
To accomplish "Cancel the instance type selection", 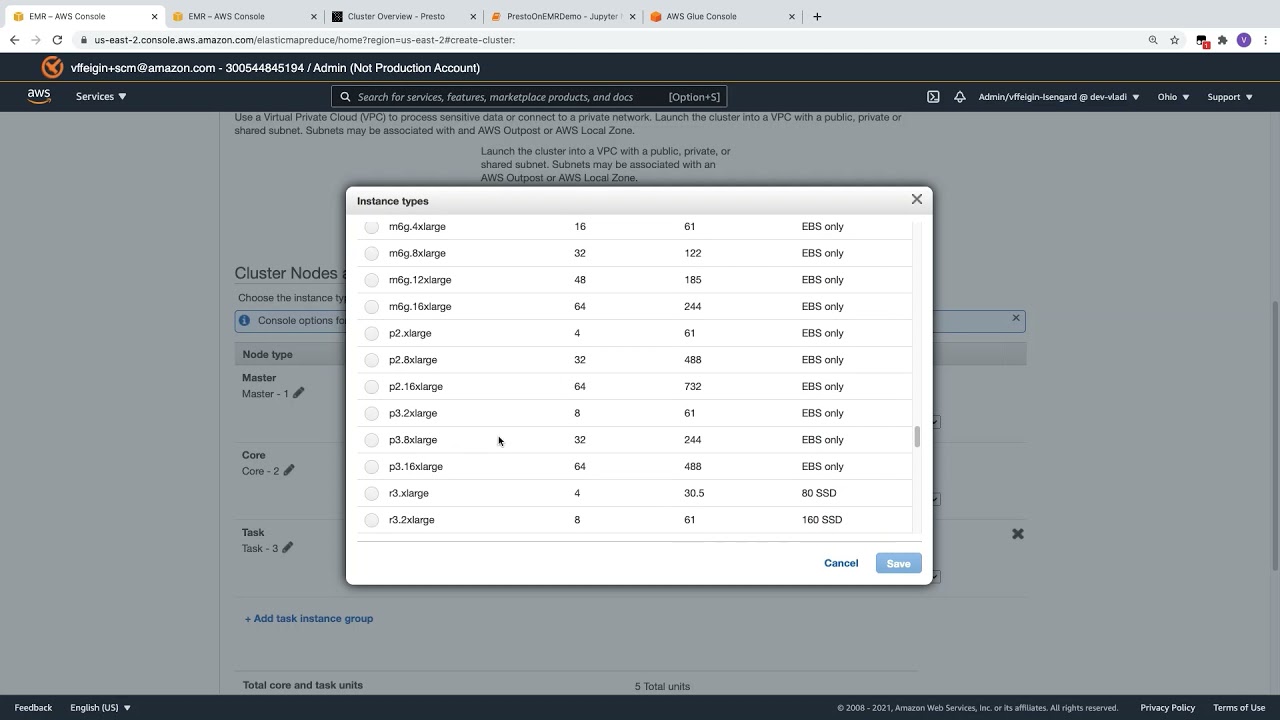I will coord(841,563).
